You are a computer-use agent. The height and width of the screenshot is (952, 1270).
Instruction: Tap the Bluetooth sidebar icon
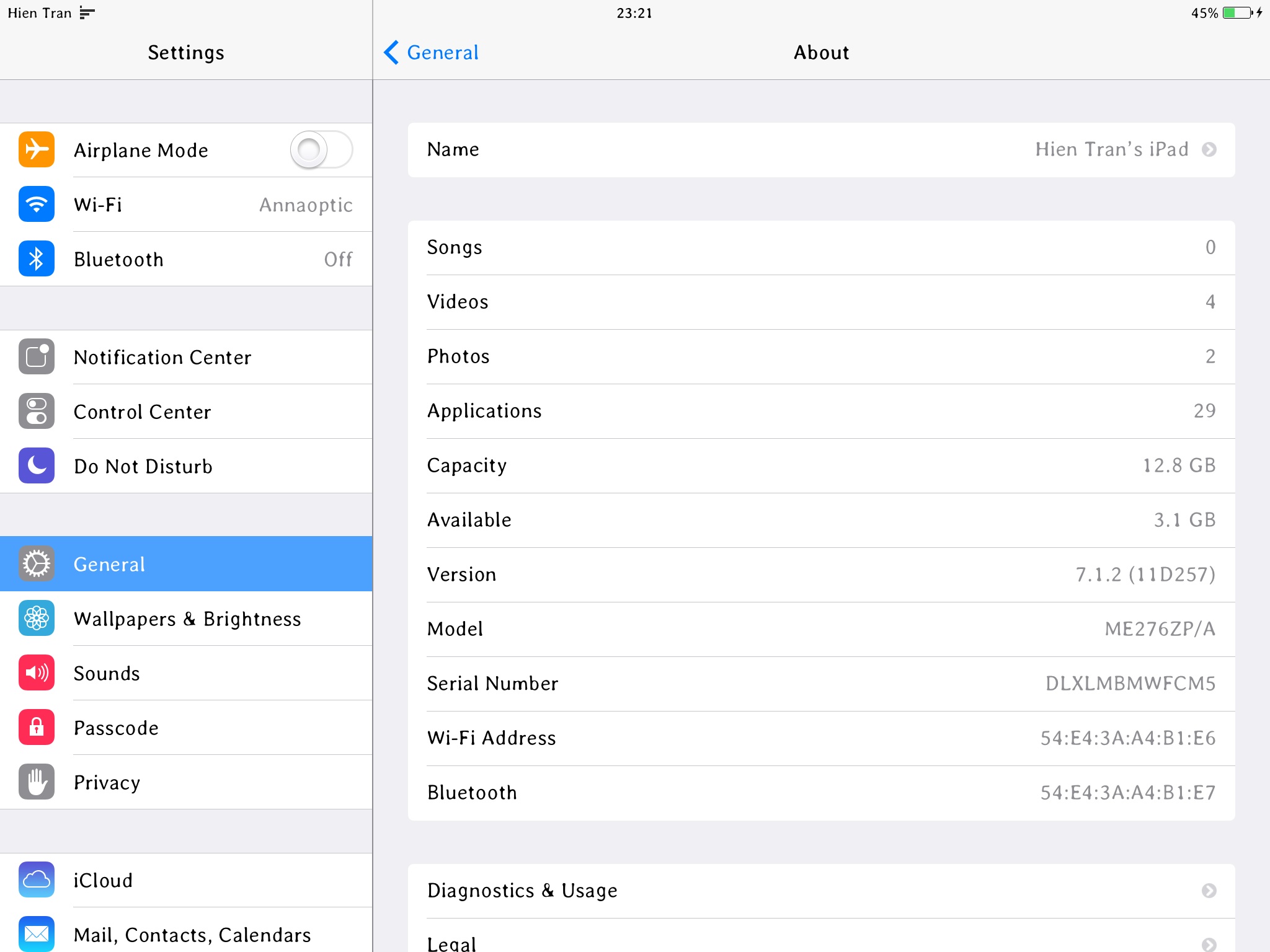[x=37, y=259]
